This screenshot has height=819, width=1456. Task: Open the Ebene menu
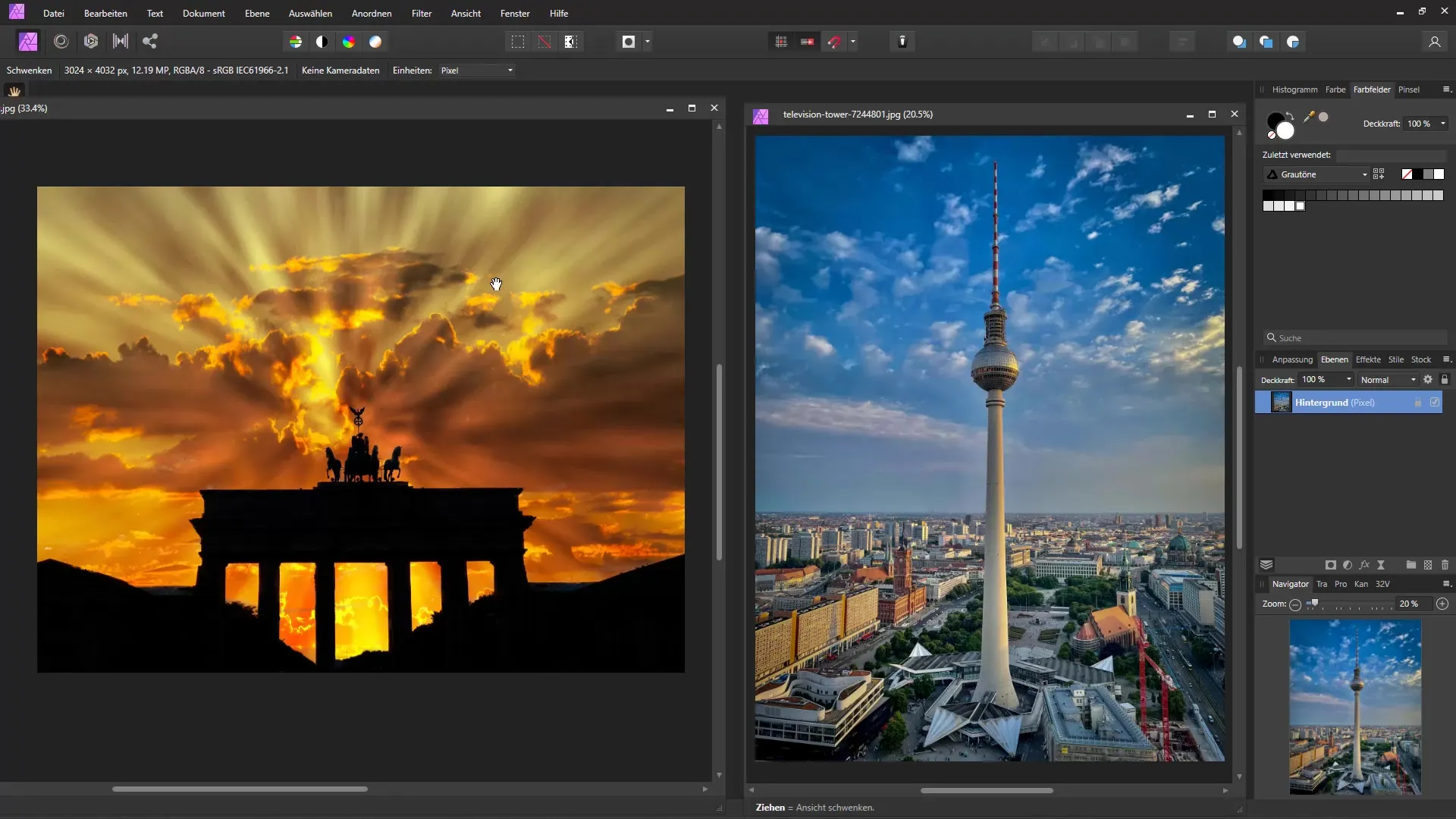pos(257,13)
